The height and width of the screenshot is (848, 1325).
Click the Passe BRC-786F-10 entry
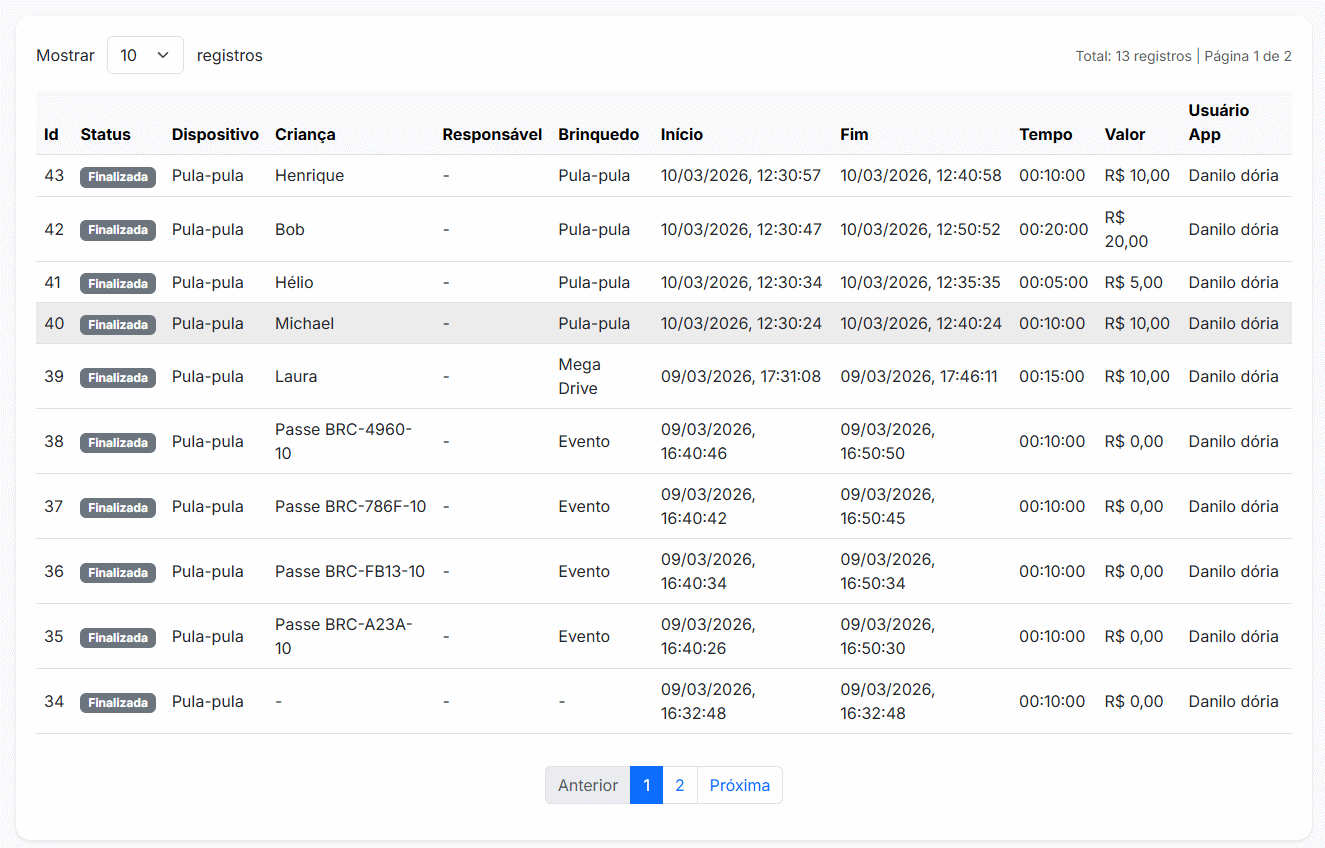(350, 507)
